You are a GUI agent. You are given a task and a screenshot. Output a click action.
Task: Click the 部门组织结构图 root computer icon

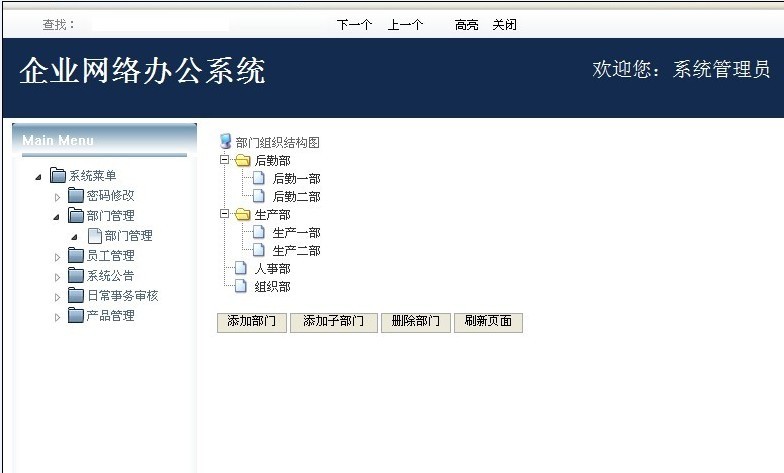[x=225, y=142]
